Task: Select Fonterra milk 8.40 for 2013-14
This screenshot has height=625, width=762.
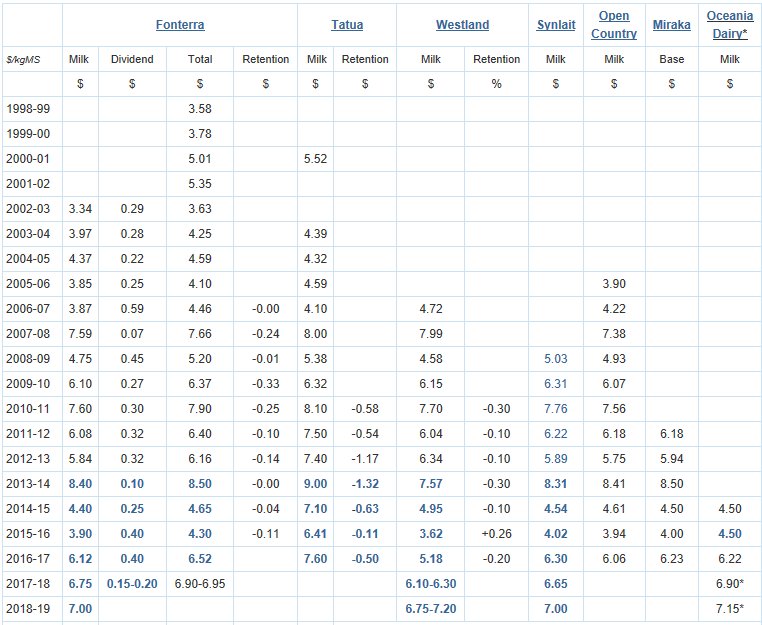Action: pos(80,484)
